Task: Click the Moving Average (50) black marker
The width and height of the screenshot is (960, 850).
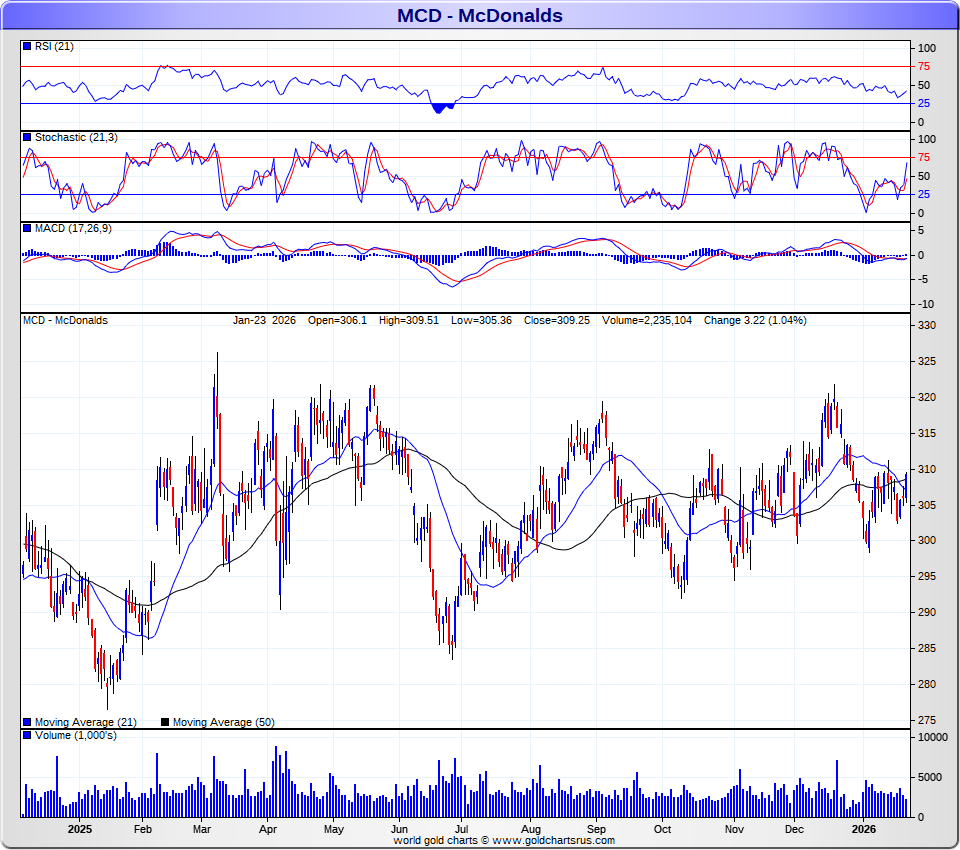Action: tap(166, 722)
